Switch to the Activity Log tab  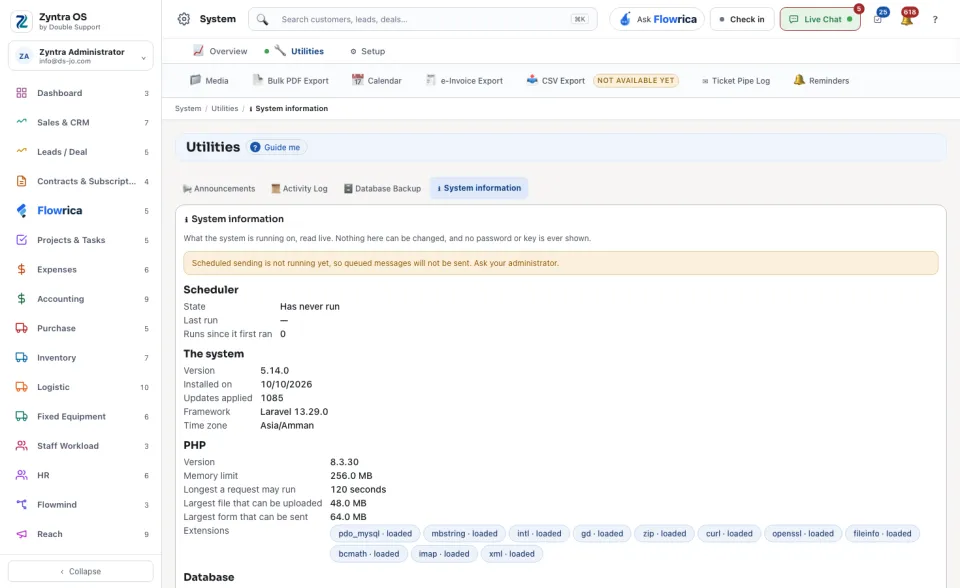click(x=299, y=189)
